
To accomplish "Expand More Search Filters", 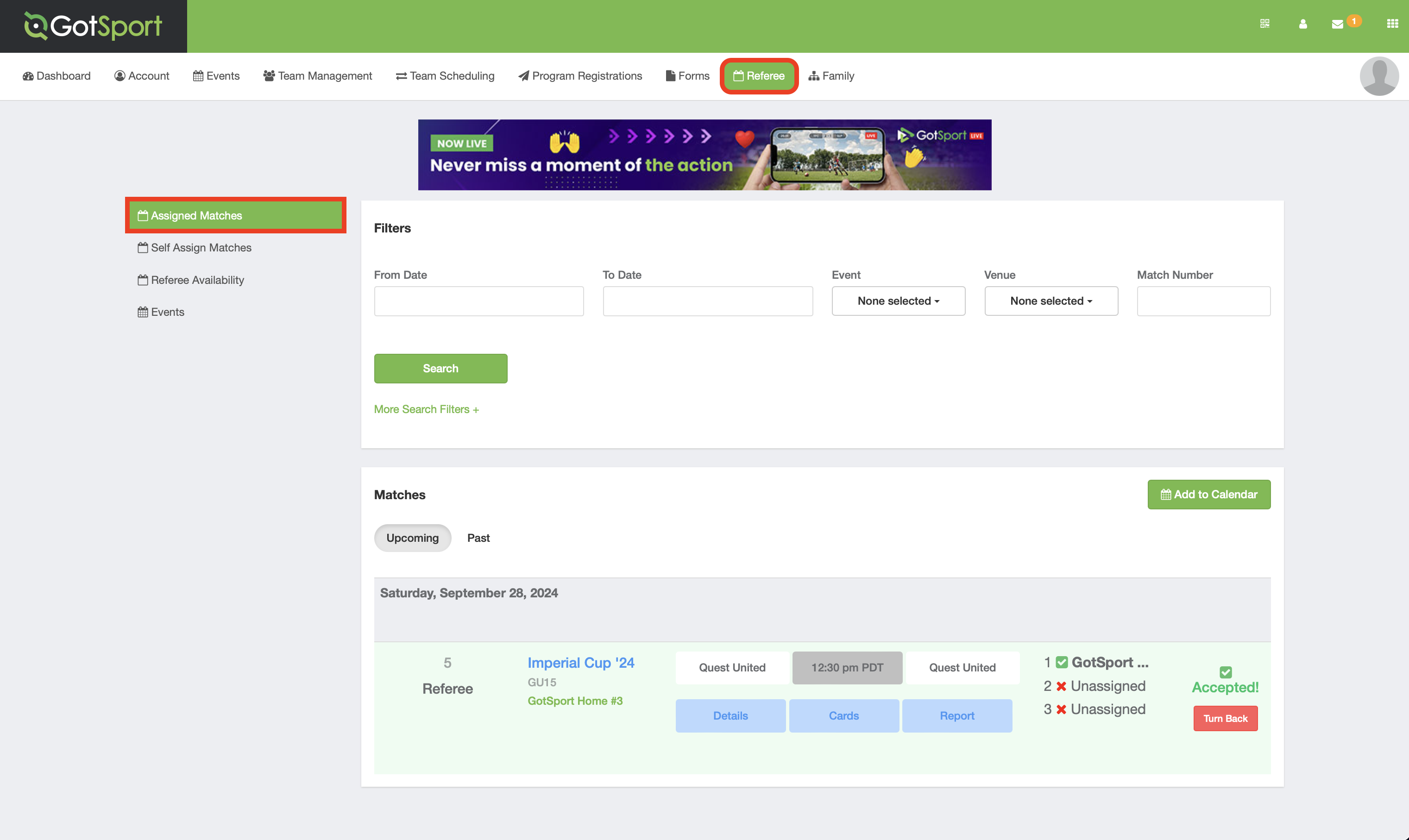I will (426, 409).
